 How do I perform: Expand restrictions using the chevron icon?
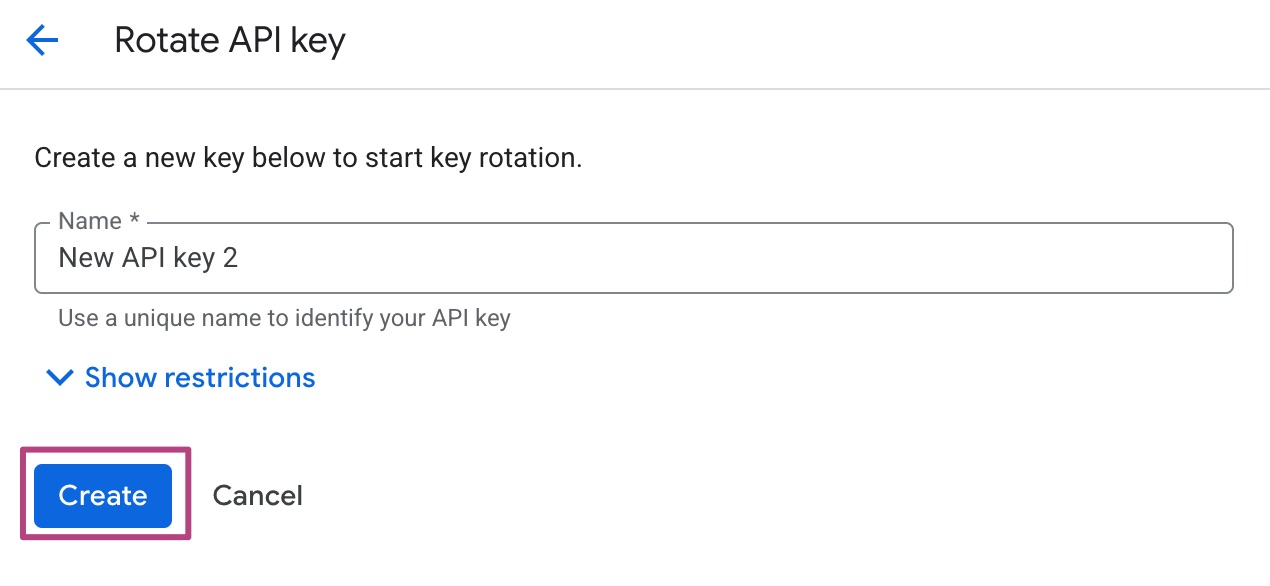tap(60, 378)
